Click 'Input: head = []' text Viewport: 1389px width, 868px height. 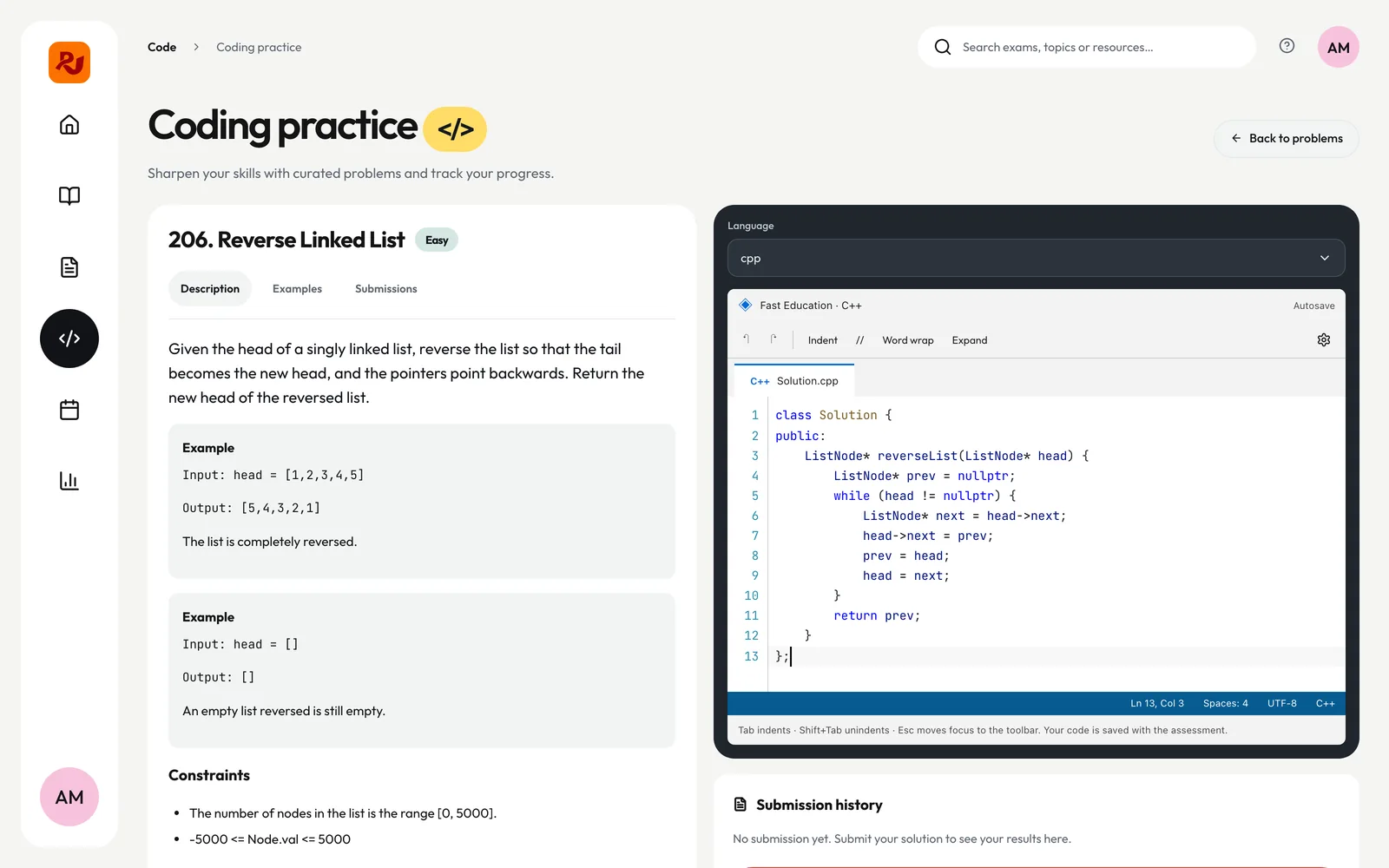(x=240, y=644)
